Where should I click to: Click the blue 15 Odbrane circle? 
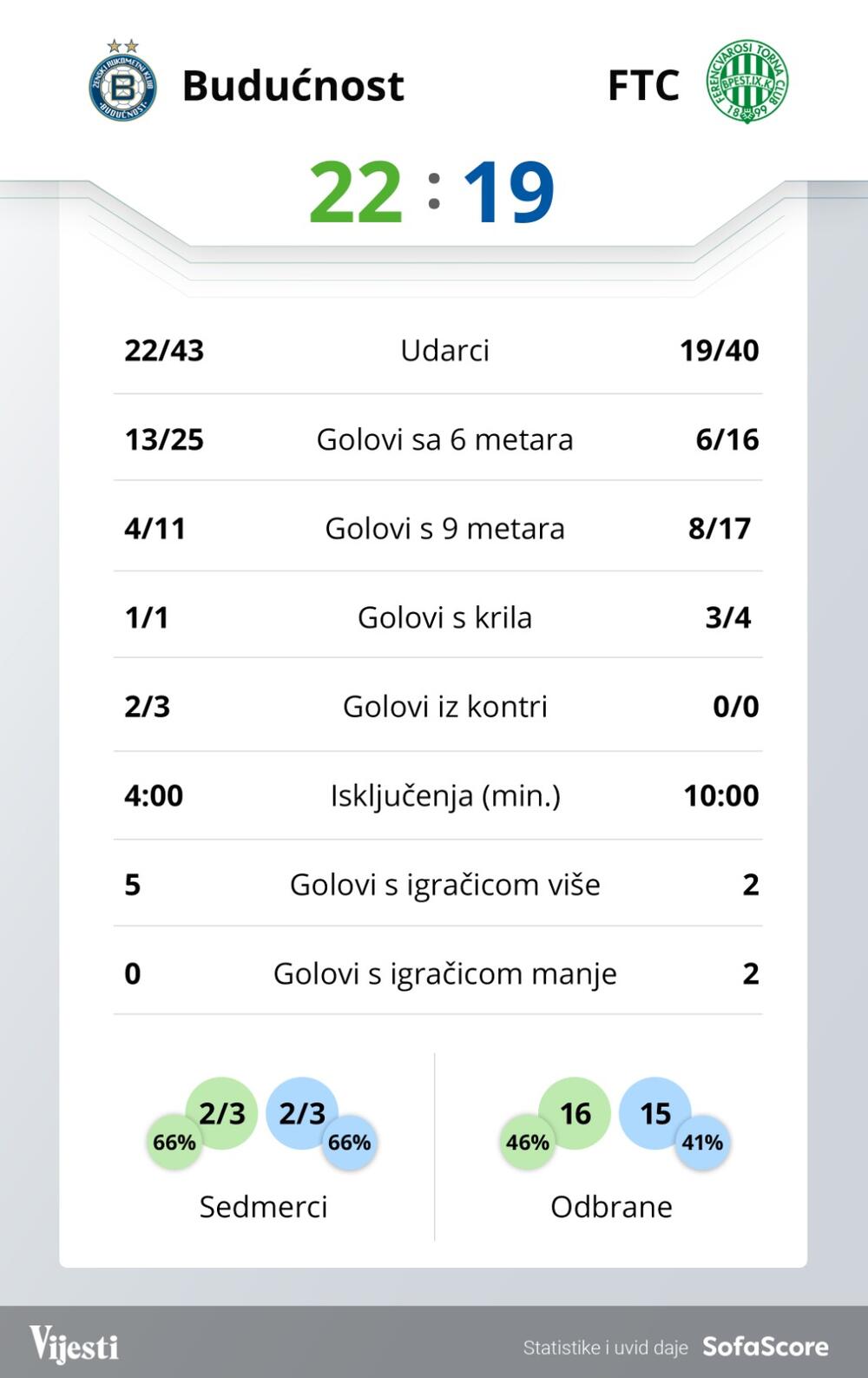pyautogui.click(x=655, y=1112)
